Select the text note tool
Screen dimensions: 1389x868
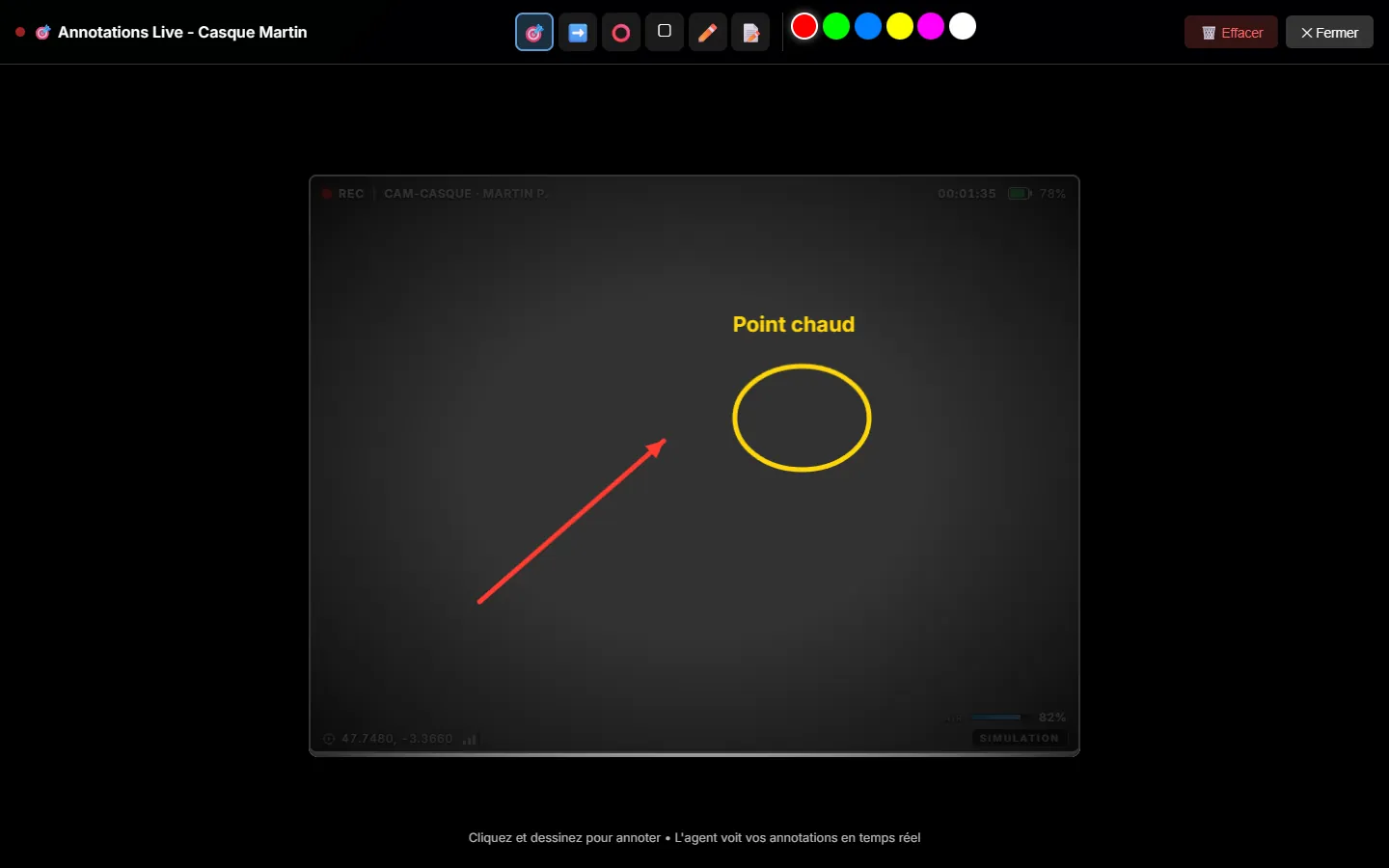coord(751,33)
